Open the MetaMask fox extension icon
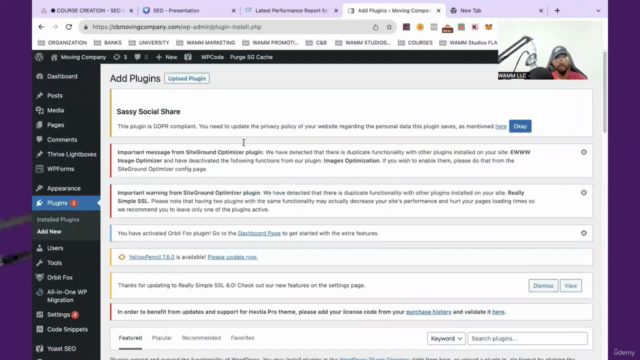Viewport: 640px width, 360px height. click(x=489, y=27)
